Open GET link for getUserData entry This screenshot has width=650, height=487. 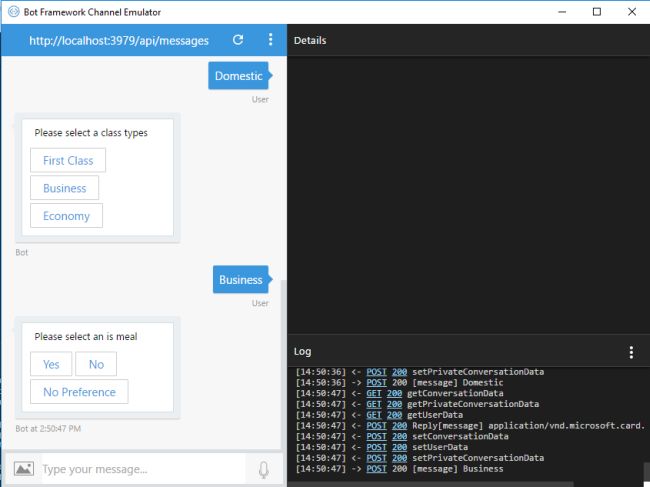click(x=374, y=415)
